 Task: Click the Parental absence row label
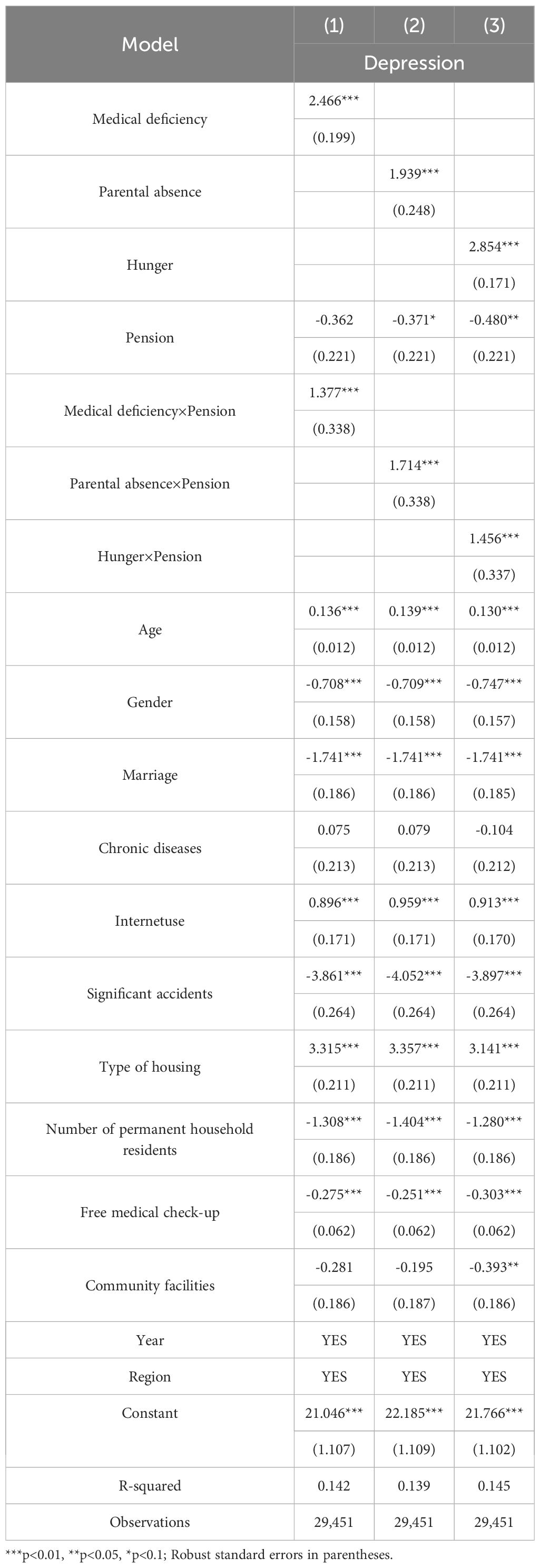pos(150,192)
